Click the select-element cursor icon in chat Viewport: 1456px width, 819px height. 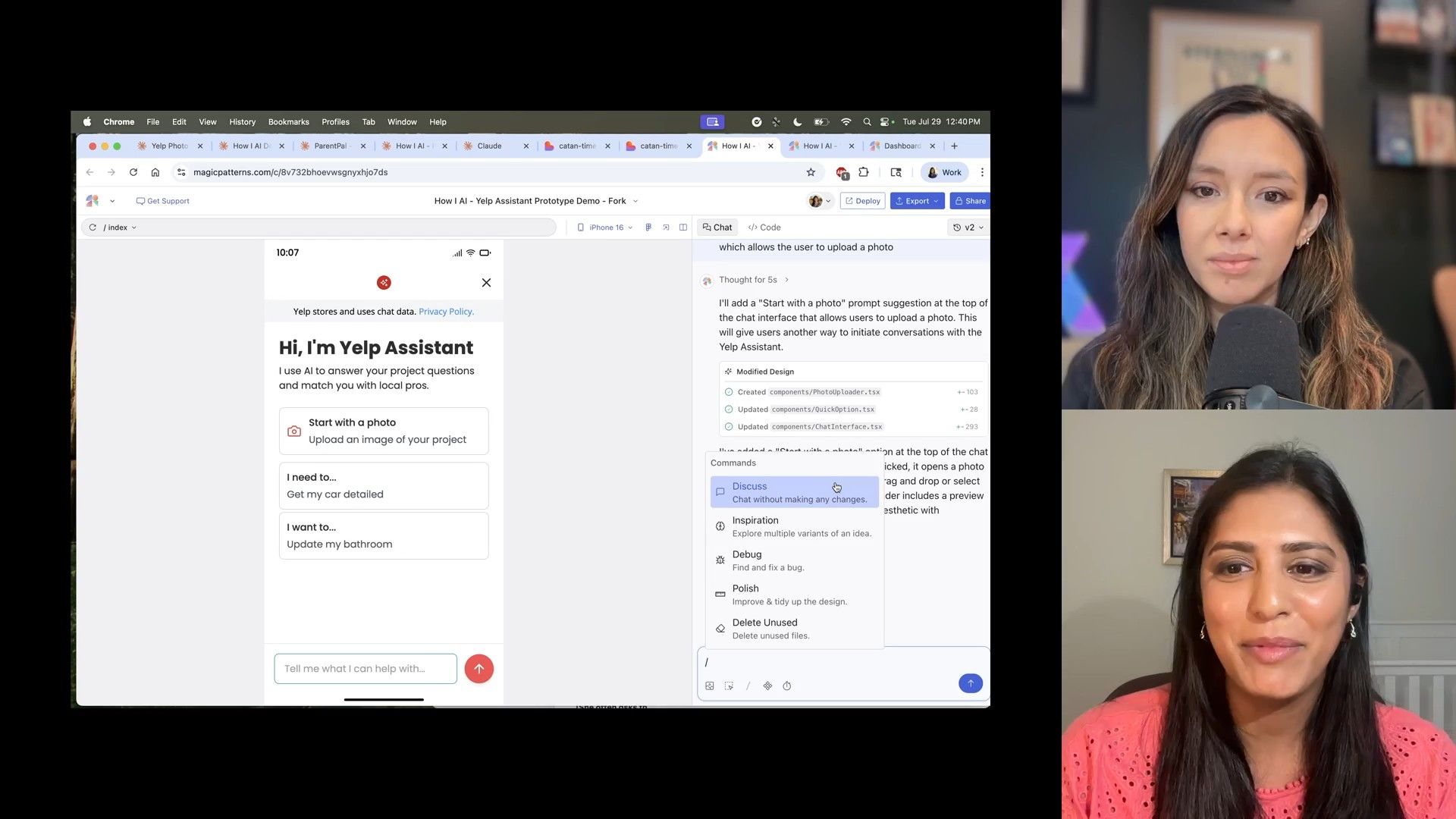tap(729, 686)
